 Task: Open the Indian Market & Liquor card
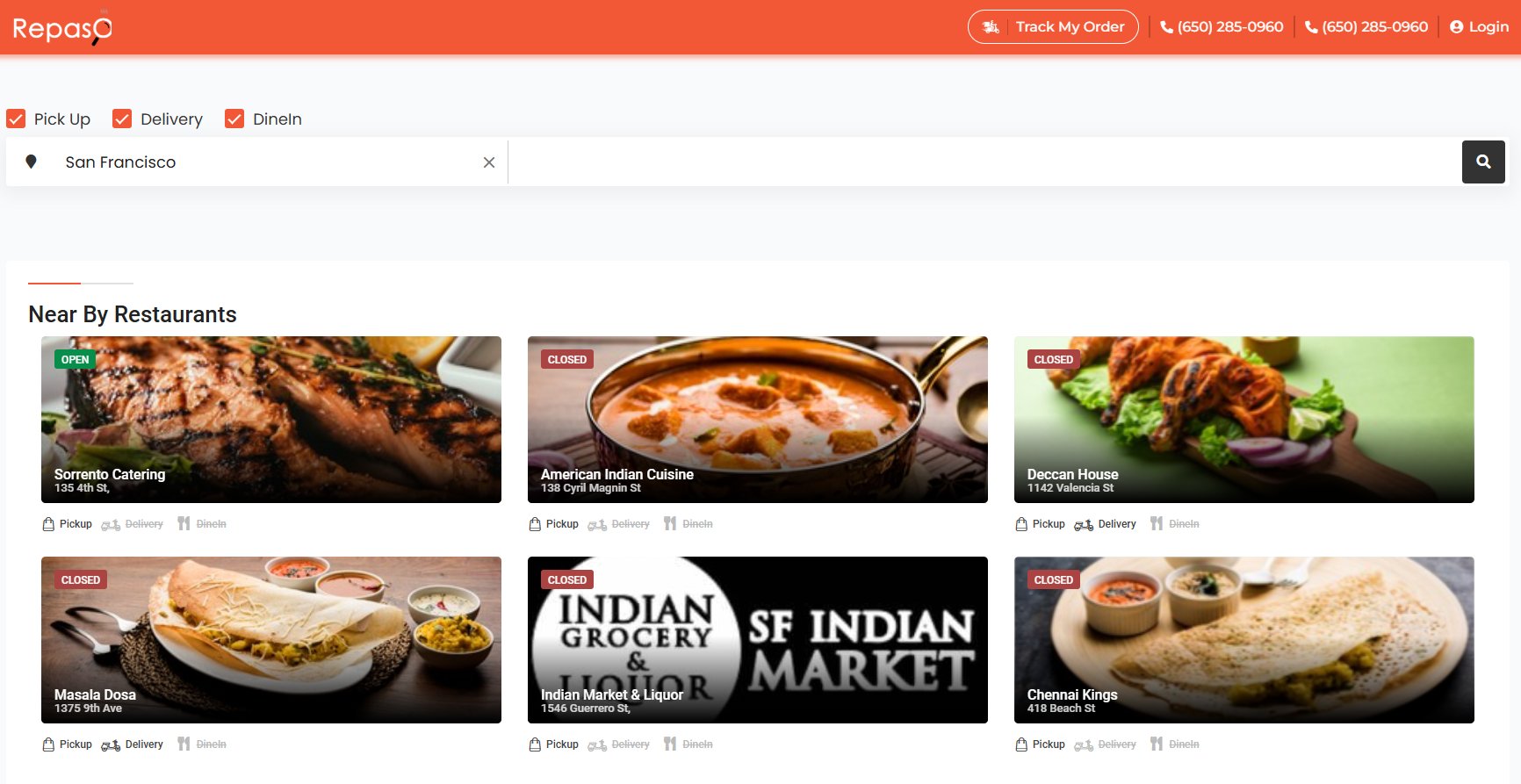pyautogui.click(x=757, y=639)
